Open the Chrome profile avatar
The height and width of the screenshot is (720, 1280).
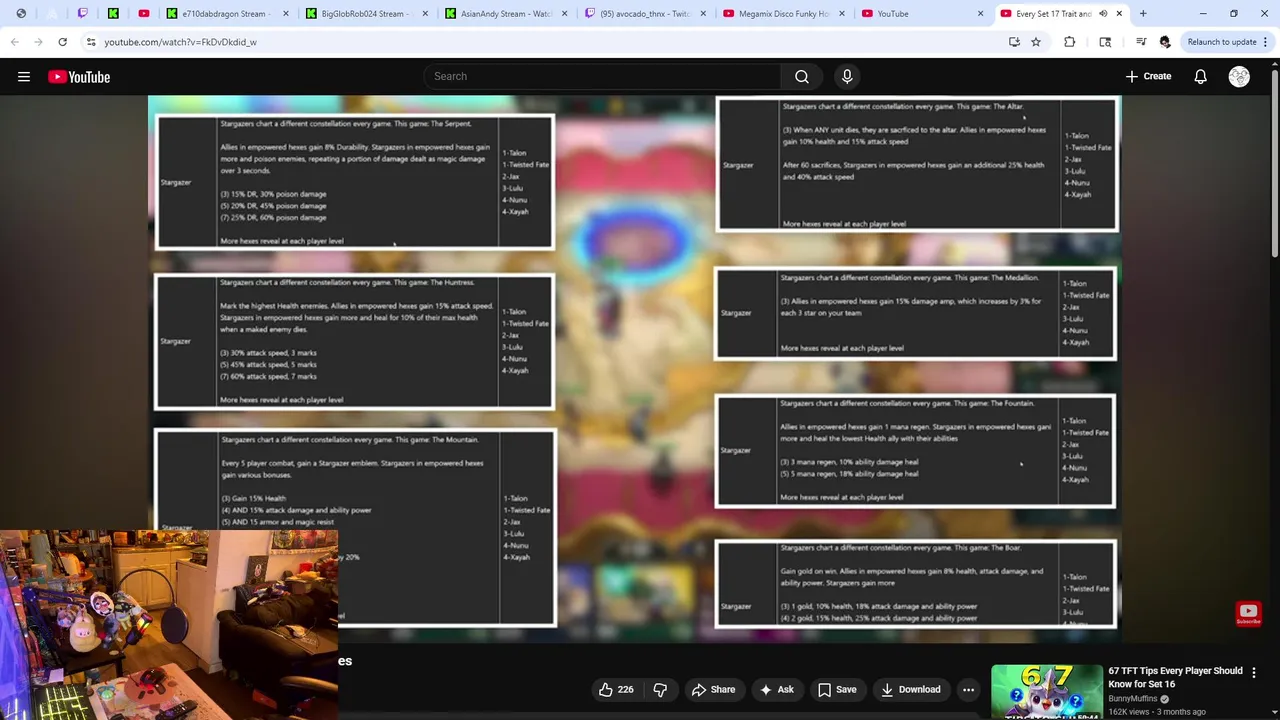point(1165,42)
